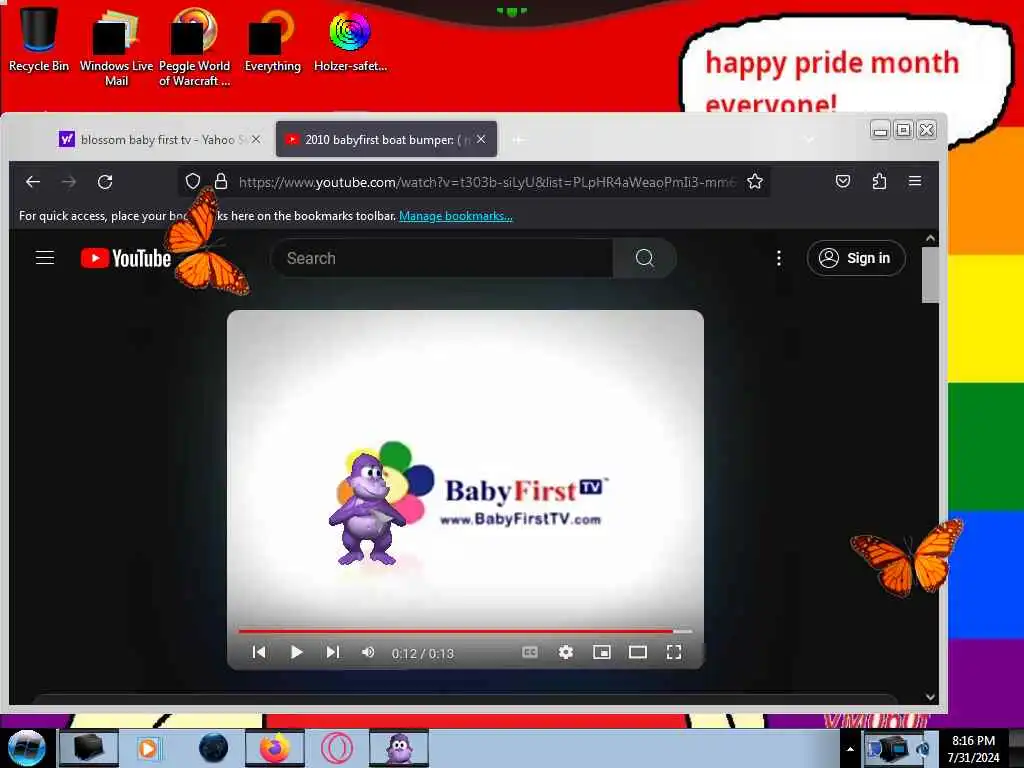Bookmark this page with the star
The height and width of the screenshot is (768, 1024).
(x=755, y=181)
